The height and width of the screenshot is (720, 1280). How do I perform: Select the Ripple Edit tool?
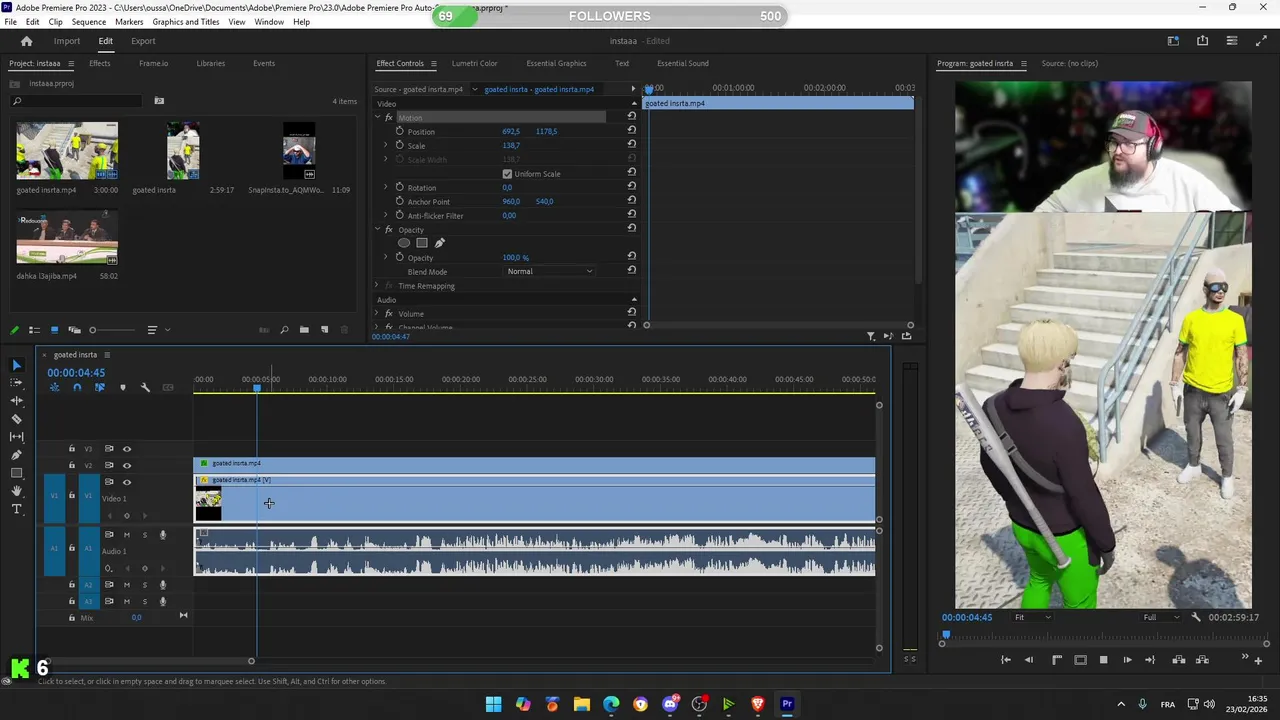tap(16, 401)
